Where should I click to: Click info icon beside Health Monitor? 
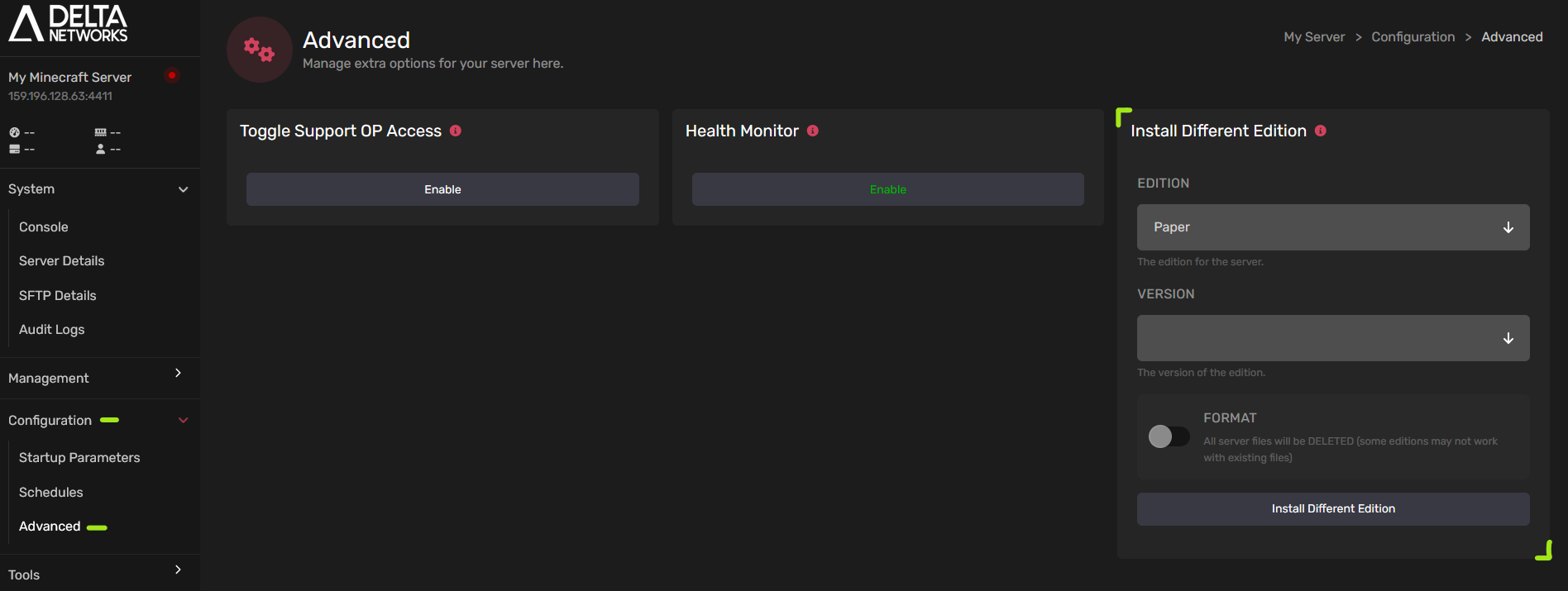click(813, 131)
